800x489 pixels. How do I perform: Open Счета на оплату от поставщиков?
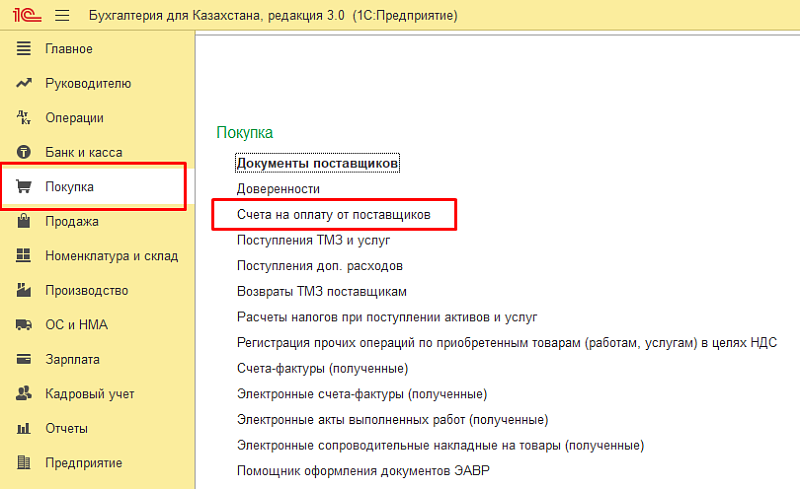click(x=333, y=215)
